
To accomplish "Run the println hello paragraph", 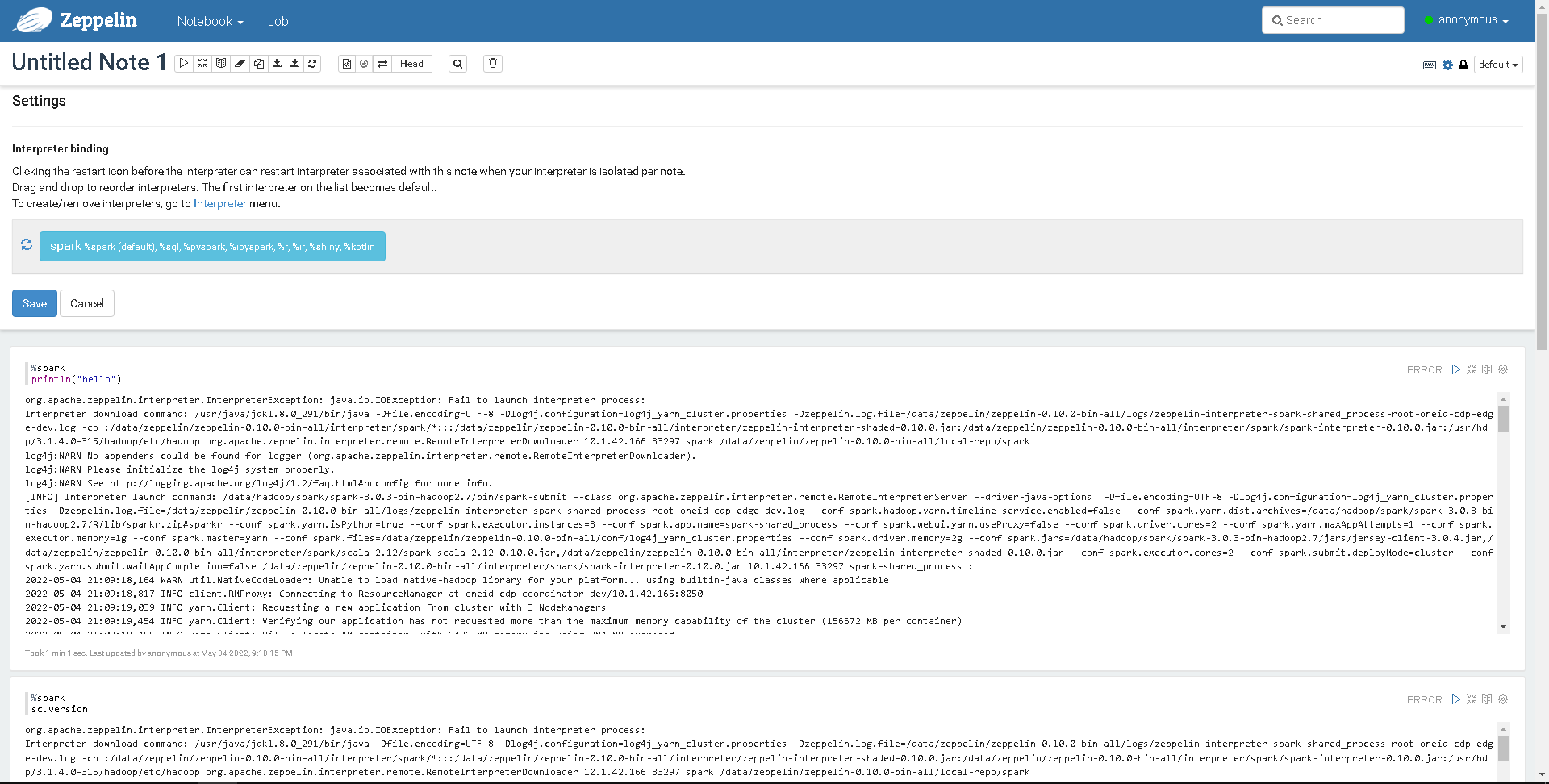I will pos(1456,369).
